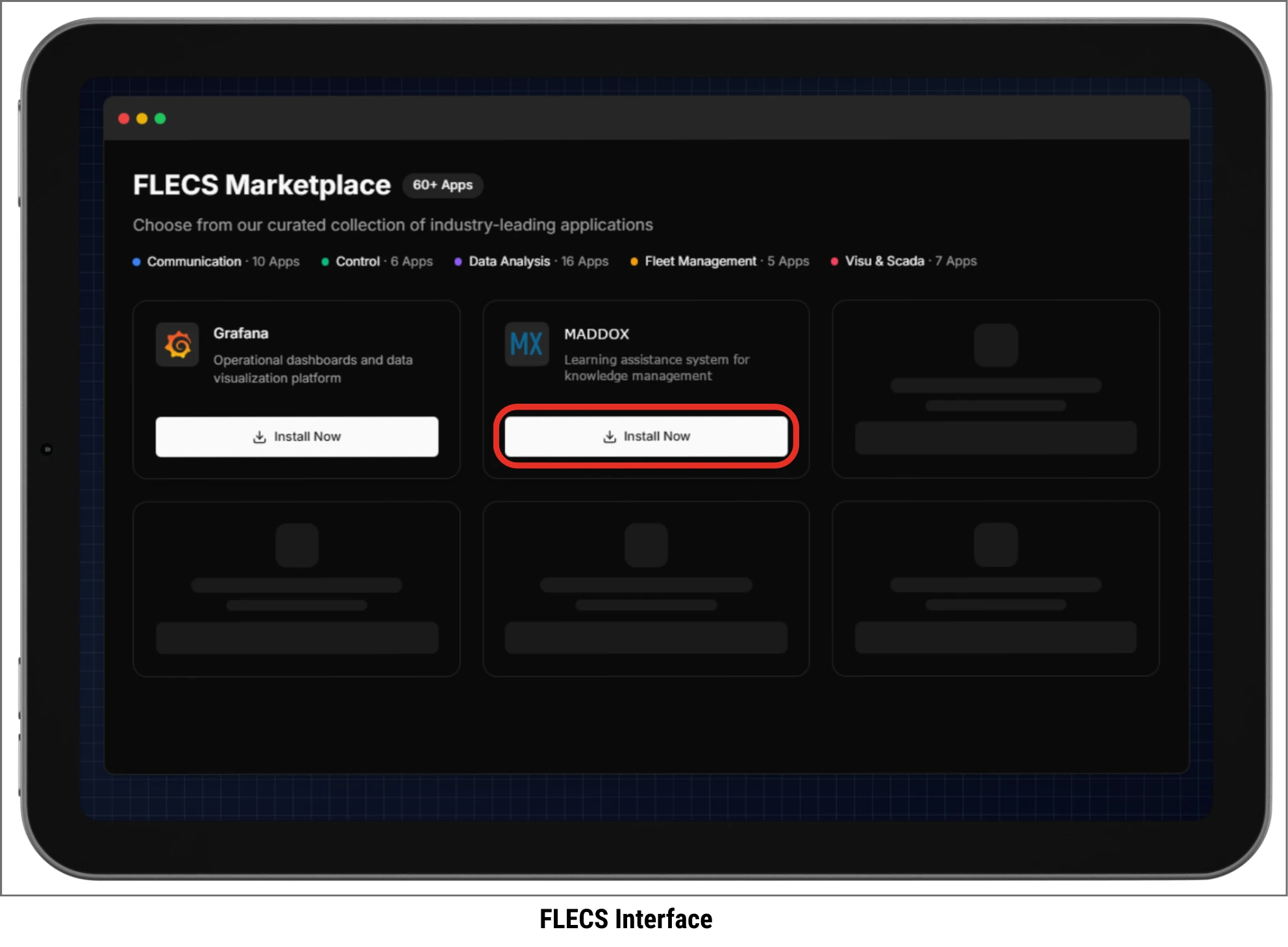Click the green window control dot

pyautogui.click(x=160, y=119)
